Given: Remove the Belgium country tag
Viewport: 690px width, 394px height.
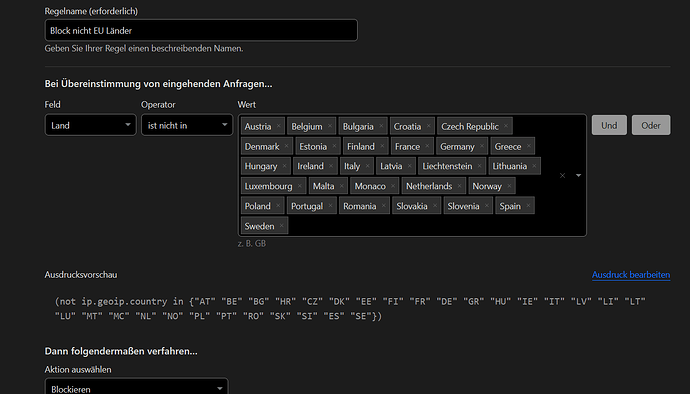Looking at the screenshot, I should 330,126.
